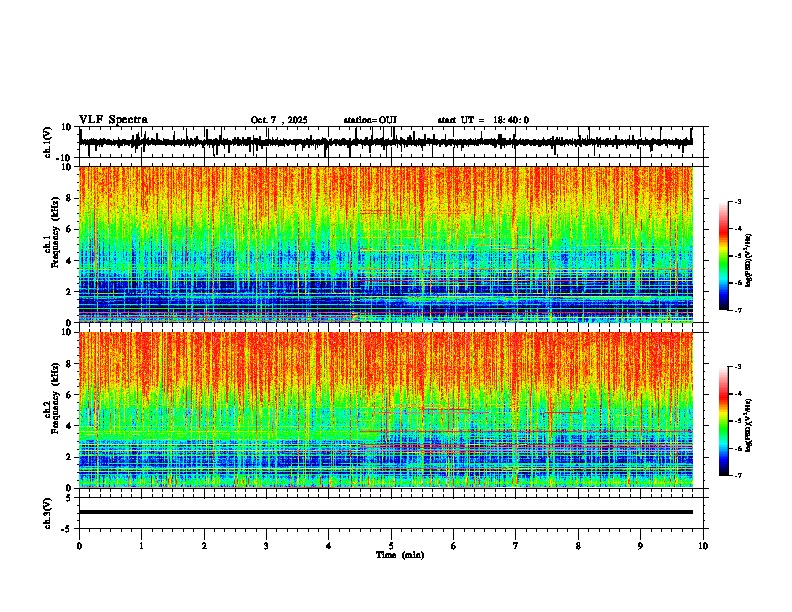Click the "station=OUI" header text
This screenshot has height=612, width=792.
[370, 120]
